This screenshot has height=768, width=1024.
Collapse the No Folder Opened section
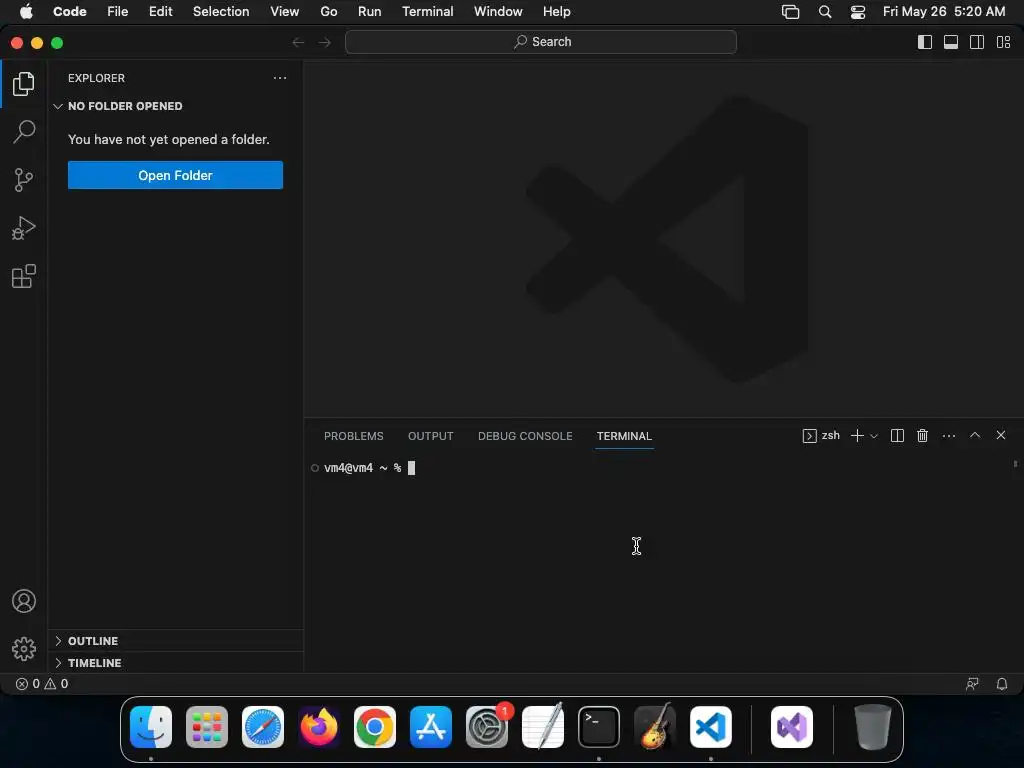click(x=176, y=106)
